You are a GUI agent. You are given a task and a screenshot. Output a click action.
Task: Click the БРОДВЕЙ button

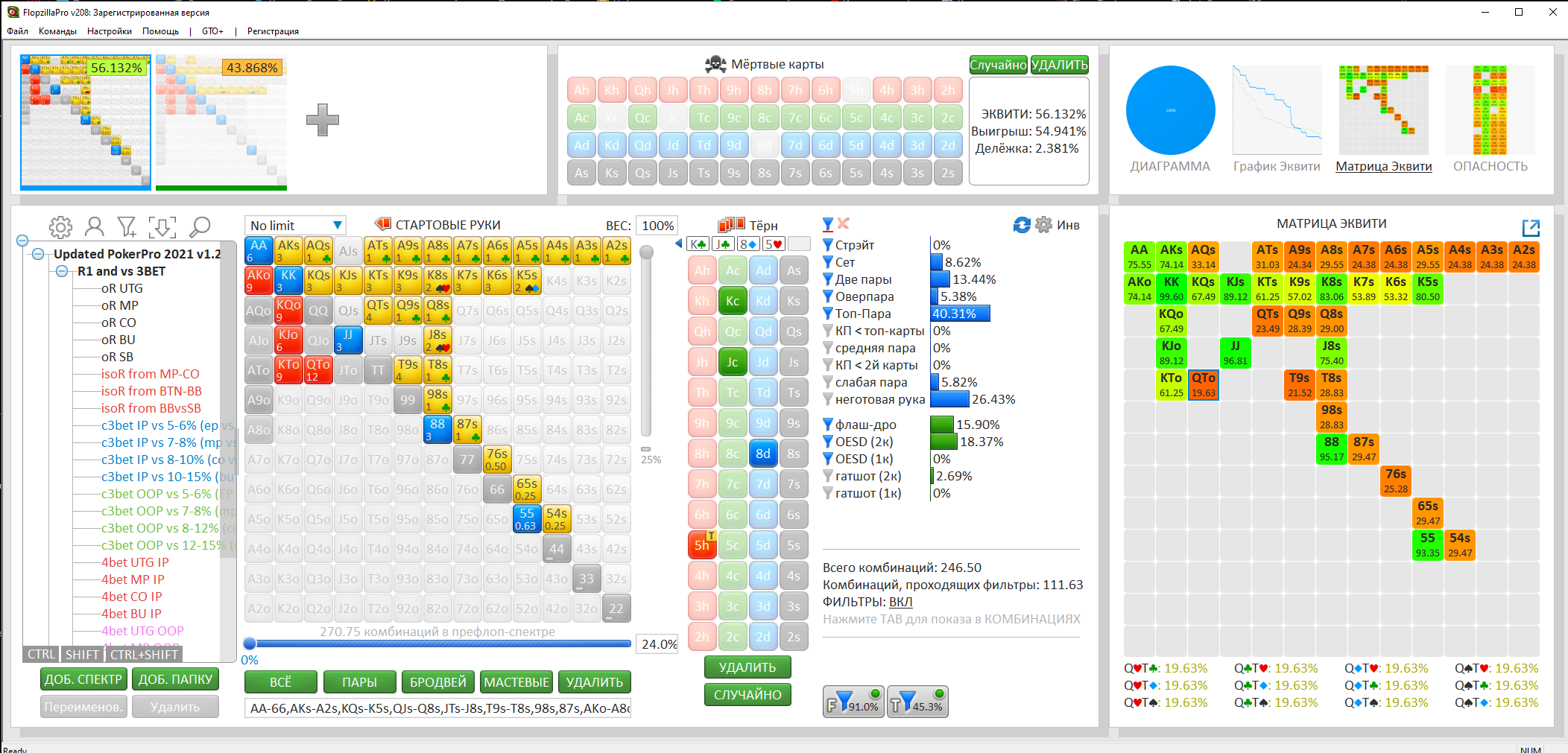click(438, 681)
